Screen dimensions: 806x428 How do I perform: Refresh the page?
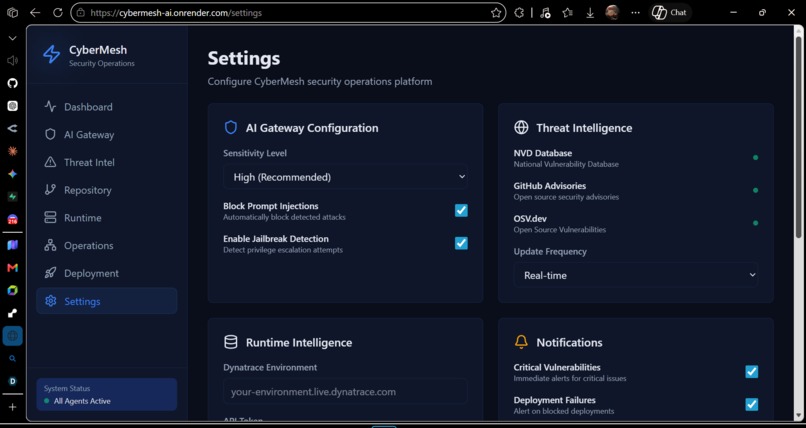[x=58, y=13]
